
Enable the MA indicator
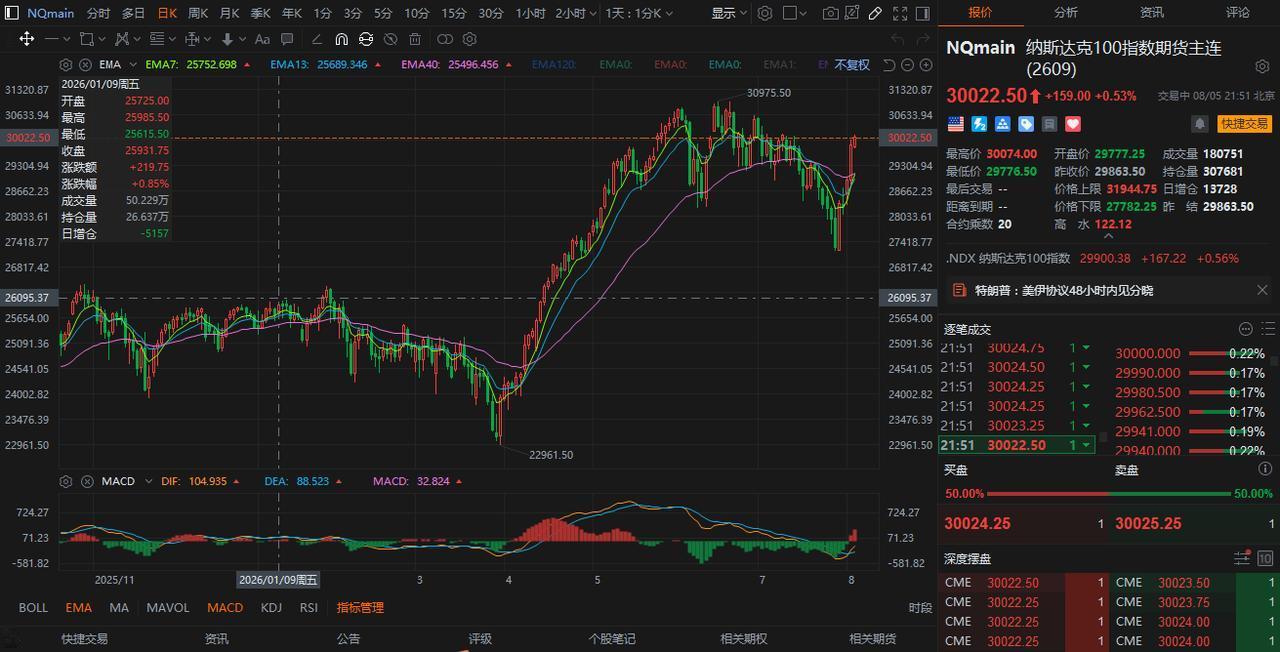(119, 607)
